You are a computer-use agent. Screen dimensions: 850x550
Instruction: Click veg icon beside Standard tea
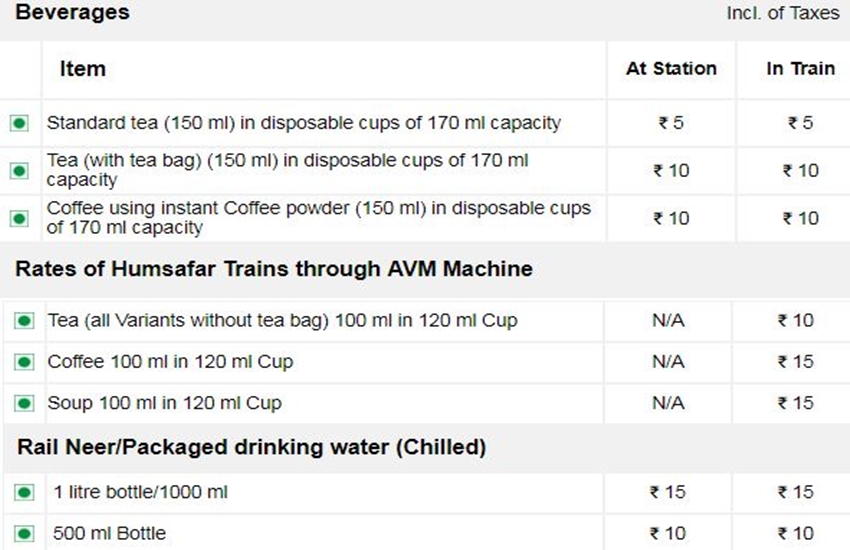pos(19,123)
